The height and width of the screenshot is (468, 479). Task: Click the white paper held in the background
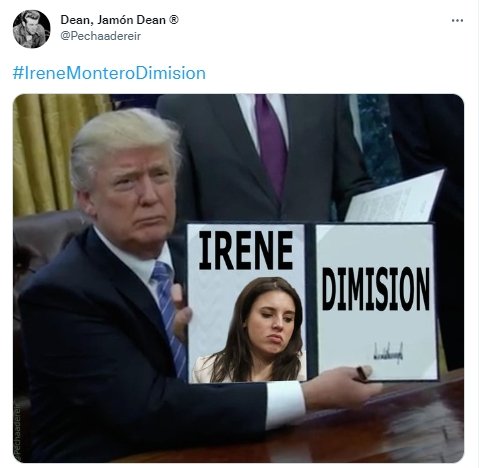[395, 196]
